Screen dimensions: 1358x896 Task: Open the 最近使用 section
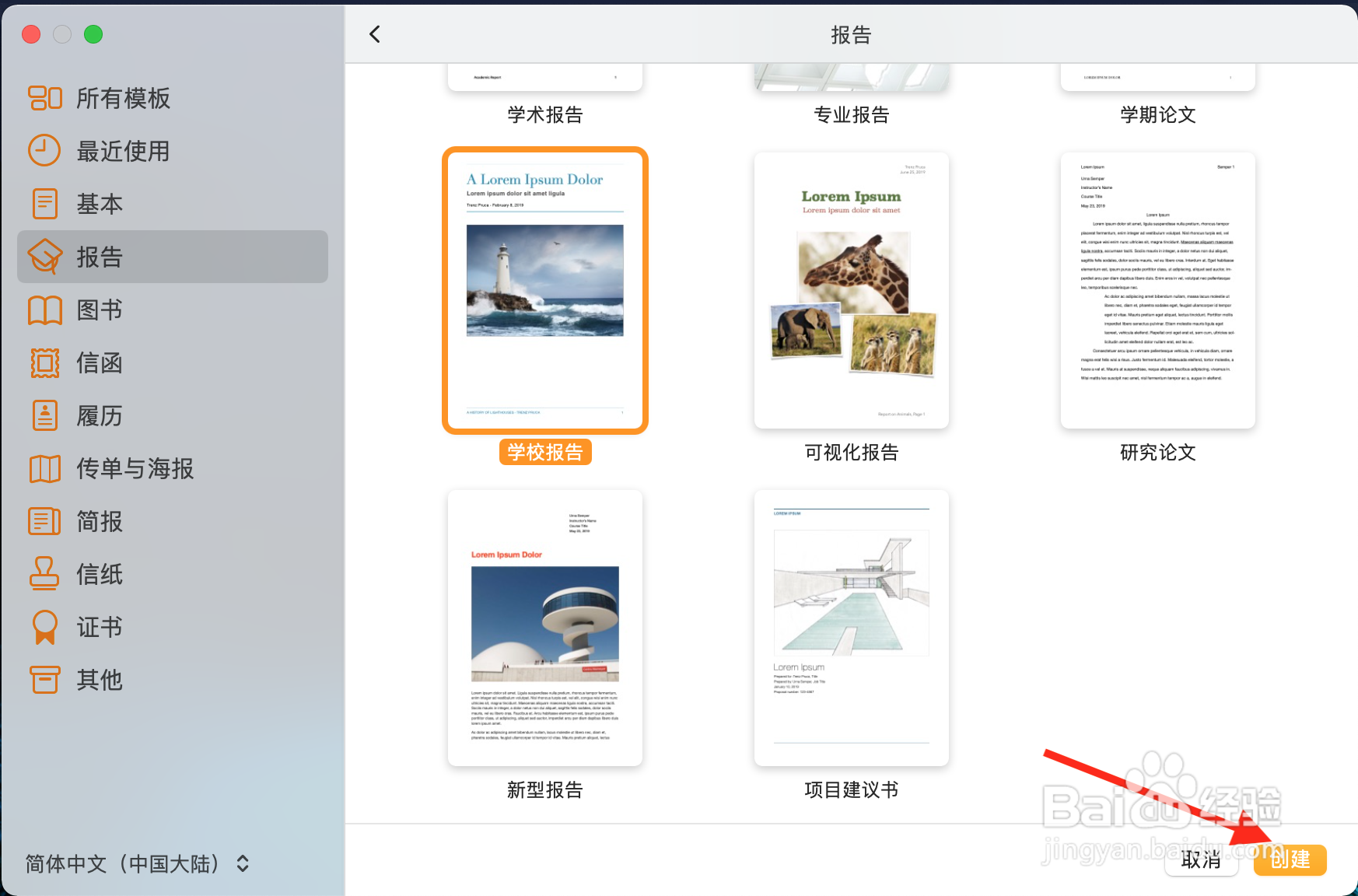coord(44,151)
